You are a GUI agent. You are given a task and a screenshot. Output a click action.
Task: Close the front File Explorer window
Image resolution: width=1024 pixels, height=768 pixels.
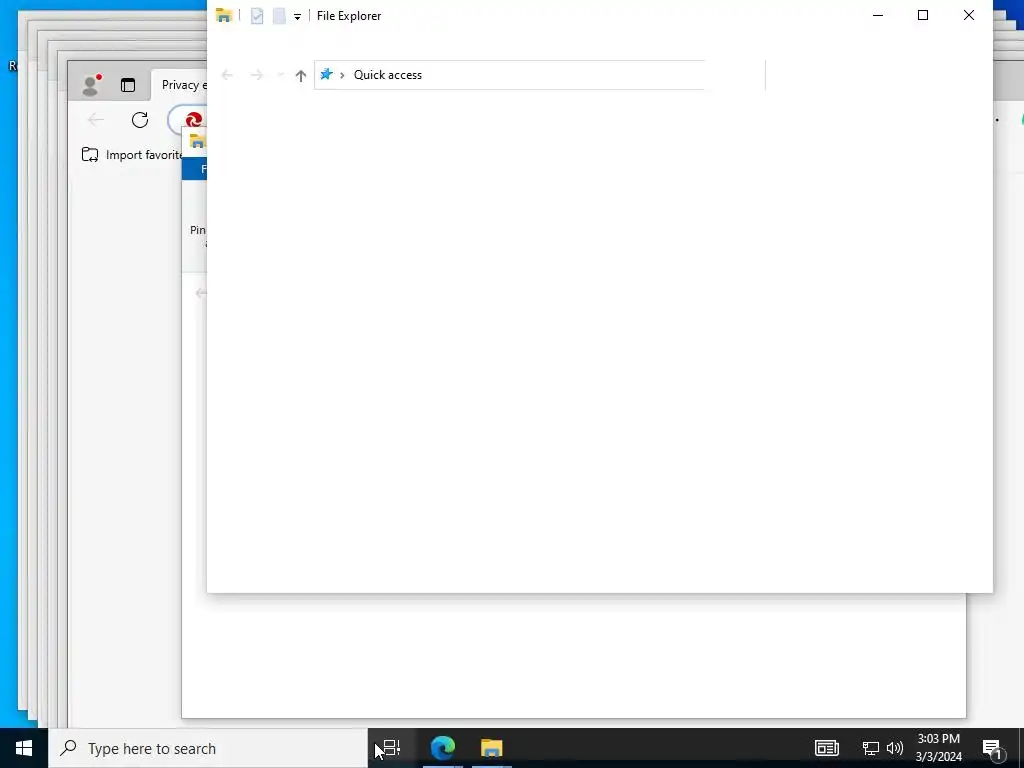pos(968,15)
